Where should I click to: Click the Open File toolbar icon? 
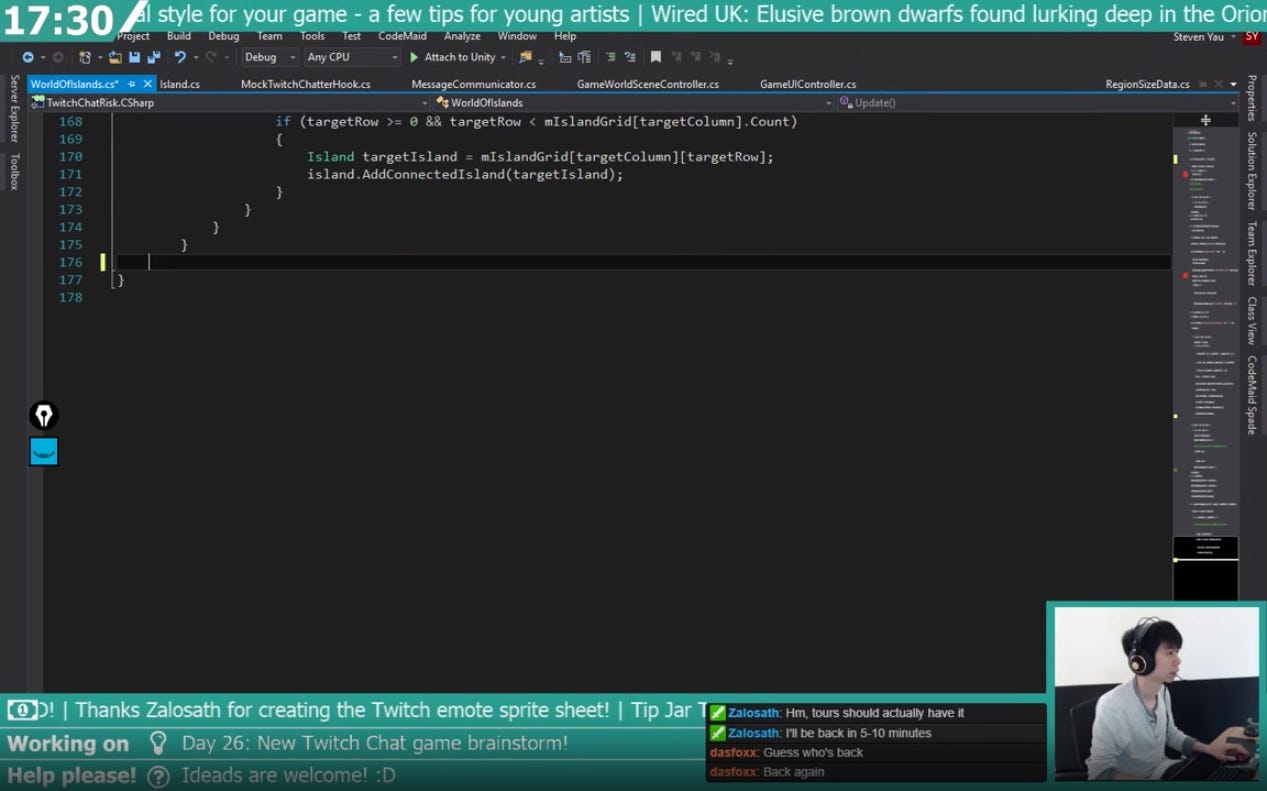coord(116,57)
